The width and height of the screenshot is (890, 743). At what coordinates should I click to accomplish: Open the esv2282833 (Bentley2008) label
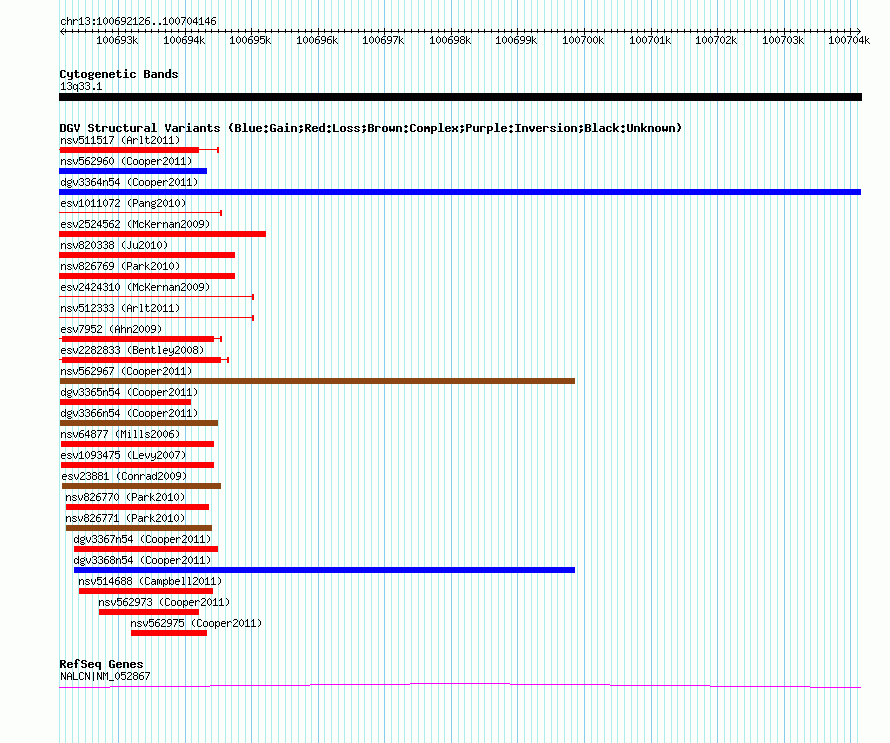[x=132, y=350]
